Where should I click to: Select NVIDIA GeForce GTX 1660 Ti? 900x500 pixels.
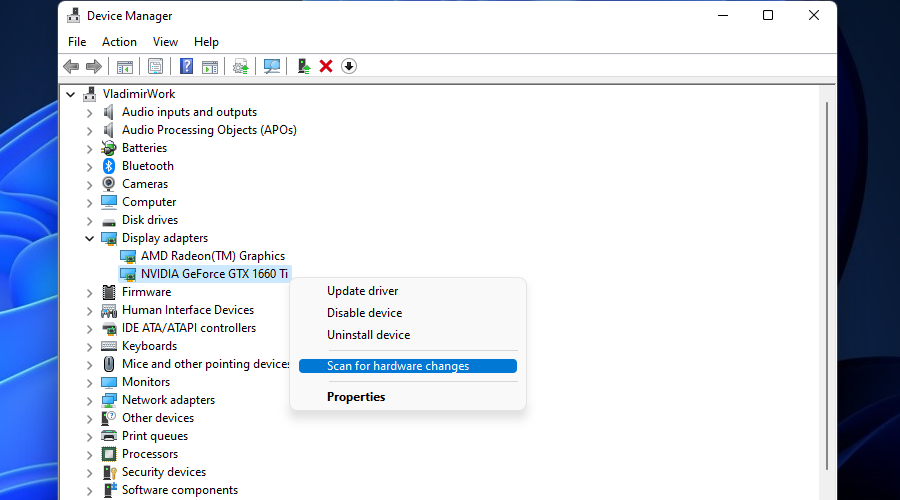tap(214, 274)
